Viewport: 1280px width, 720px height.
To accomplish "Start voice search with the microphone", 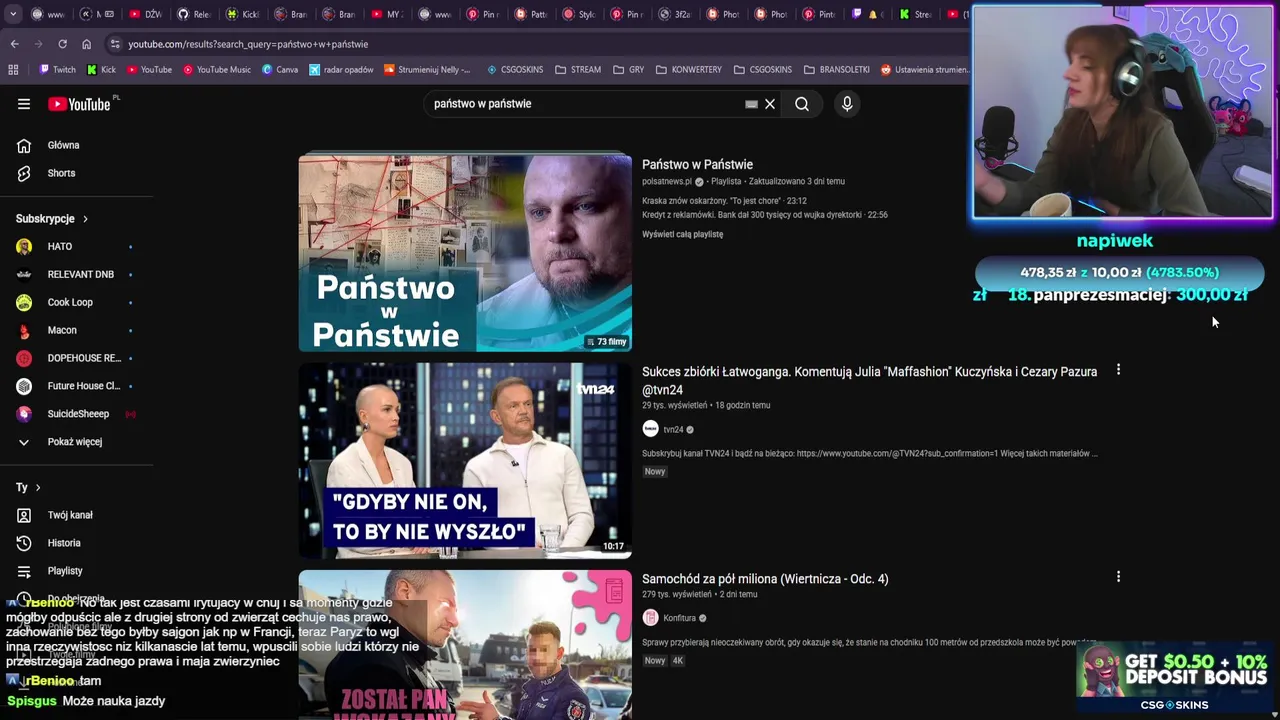I will coord(847,104).
